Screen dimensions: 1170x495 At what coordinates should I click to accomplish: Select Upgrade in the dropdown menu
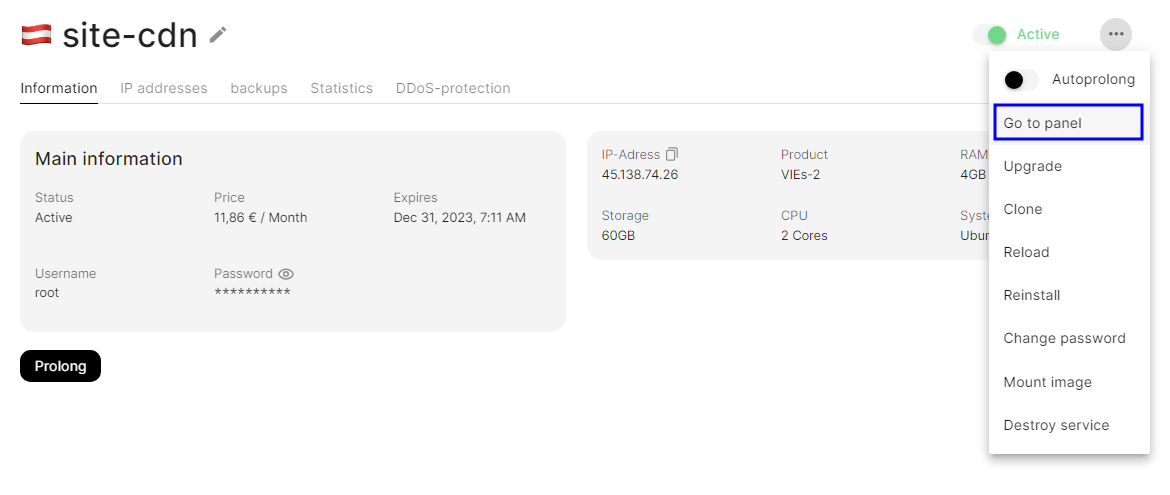[1033, 166]
